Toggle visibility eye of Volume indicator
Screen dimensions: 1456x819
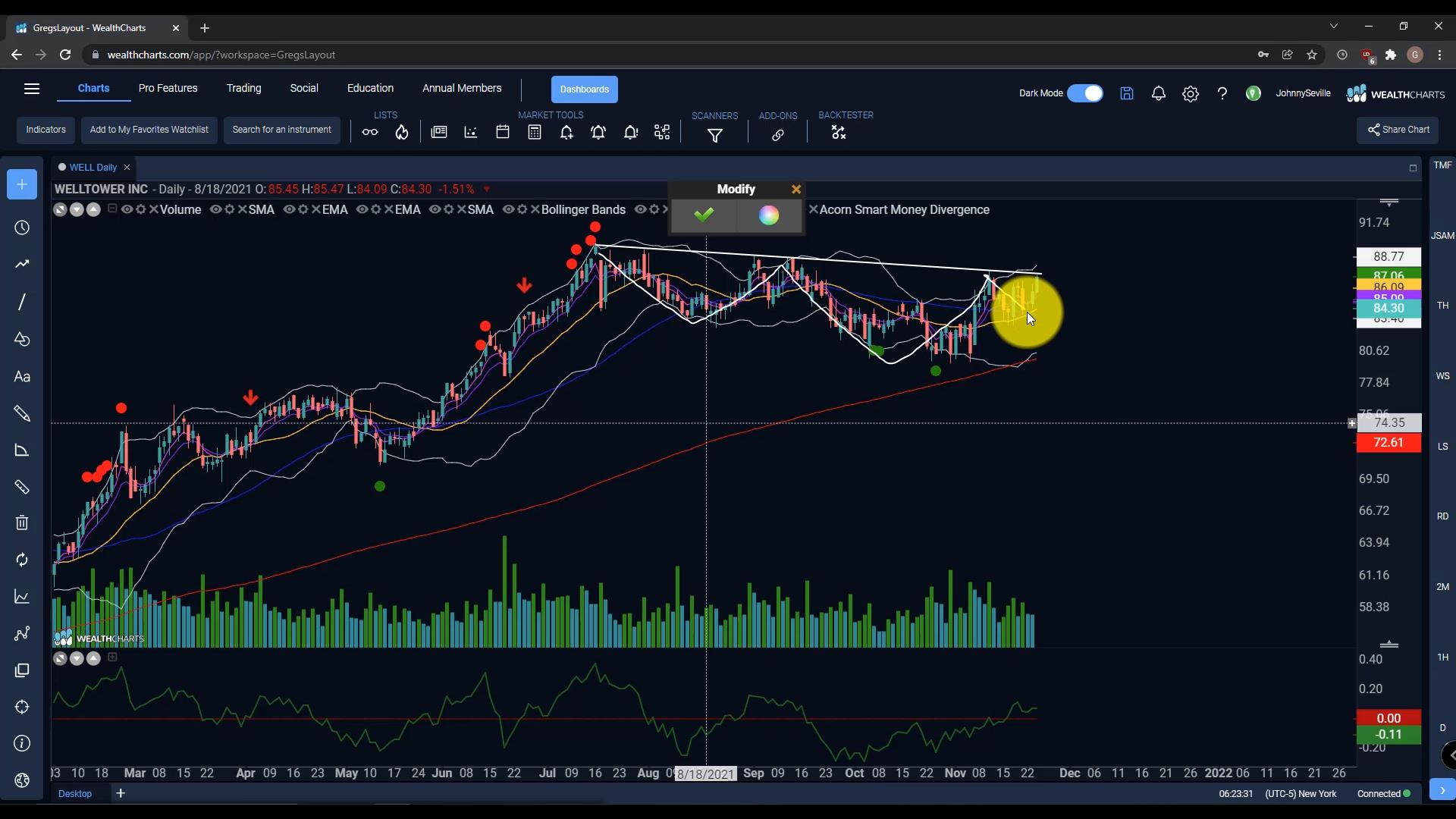point(127,210)
